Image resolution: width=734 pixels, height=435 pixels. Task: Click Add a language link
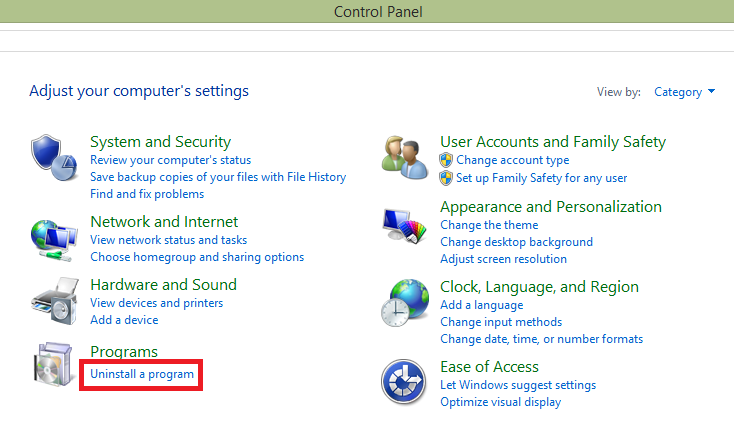(481, 305)
